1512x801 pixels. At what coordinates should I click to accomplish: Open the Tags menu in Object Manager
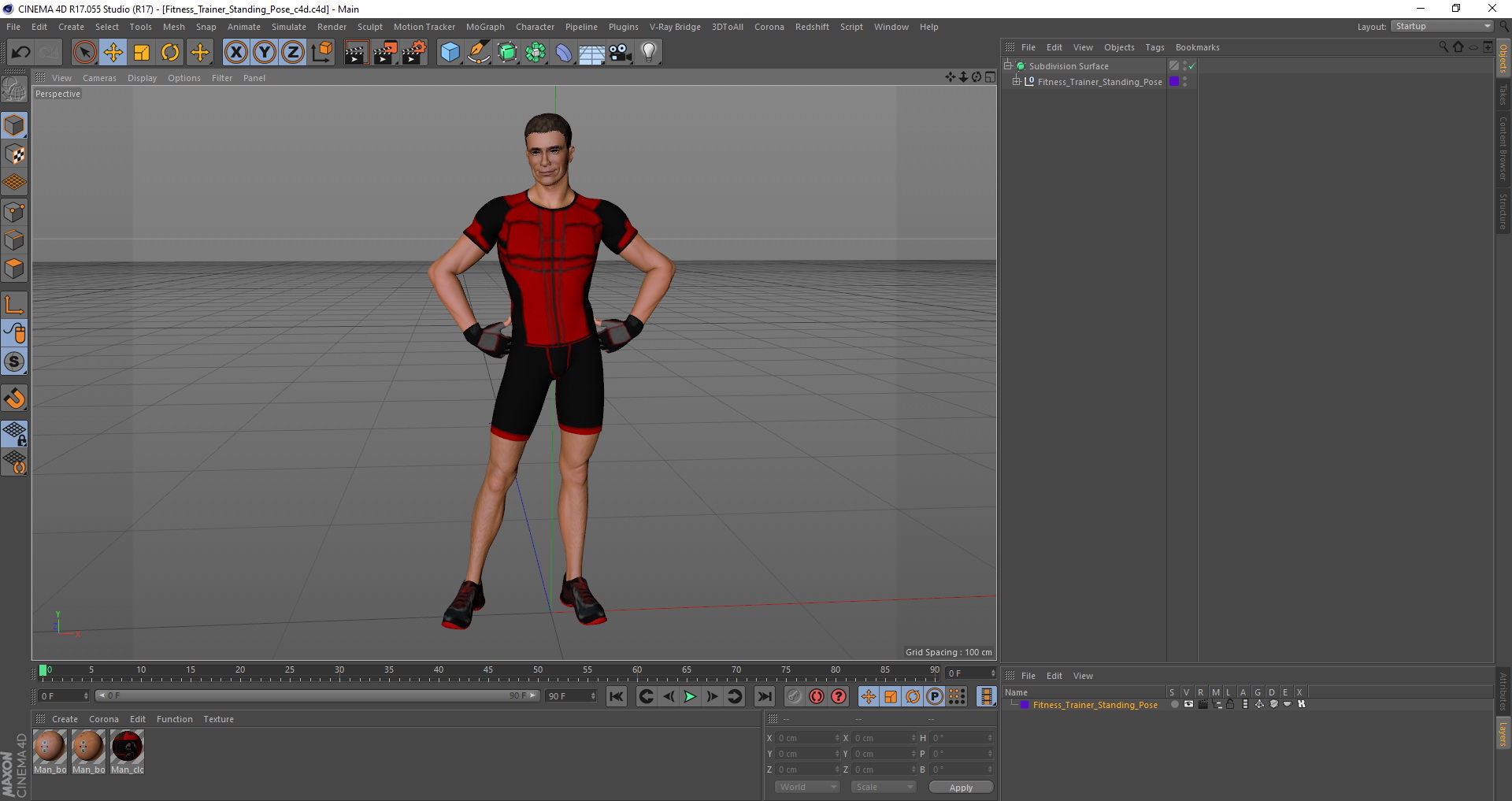1154,47
